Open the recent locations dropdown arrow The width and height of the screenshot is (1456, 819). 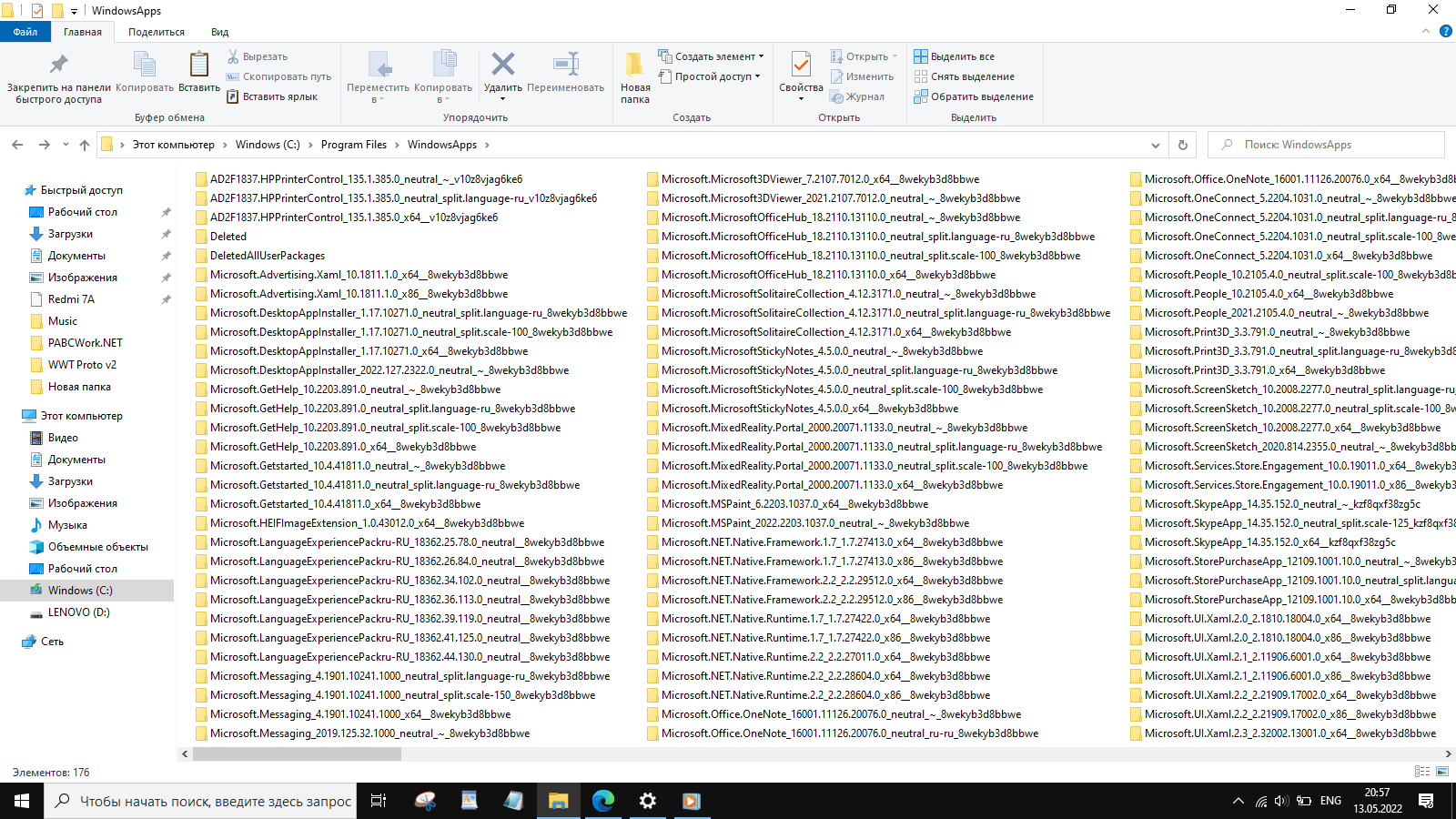pyautogui.click(x=66, y=145)
